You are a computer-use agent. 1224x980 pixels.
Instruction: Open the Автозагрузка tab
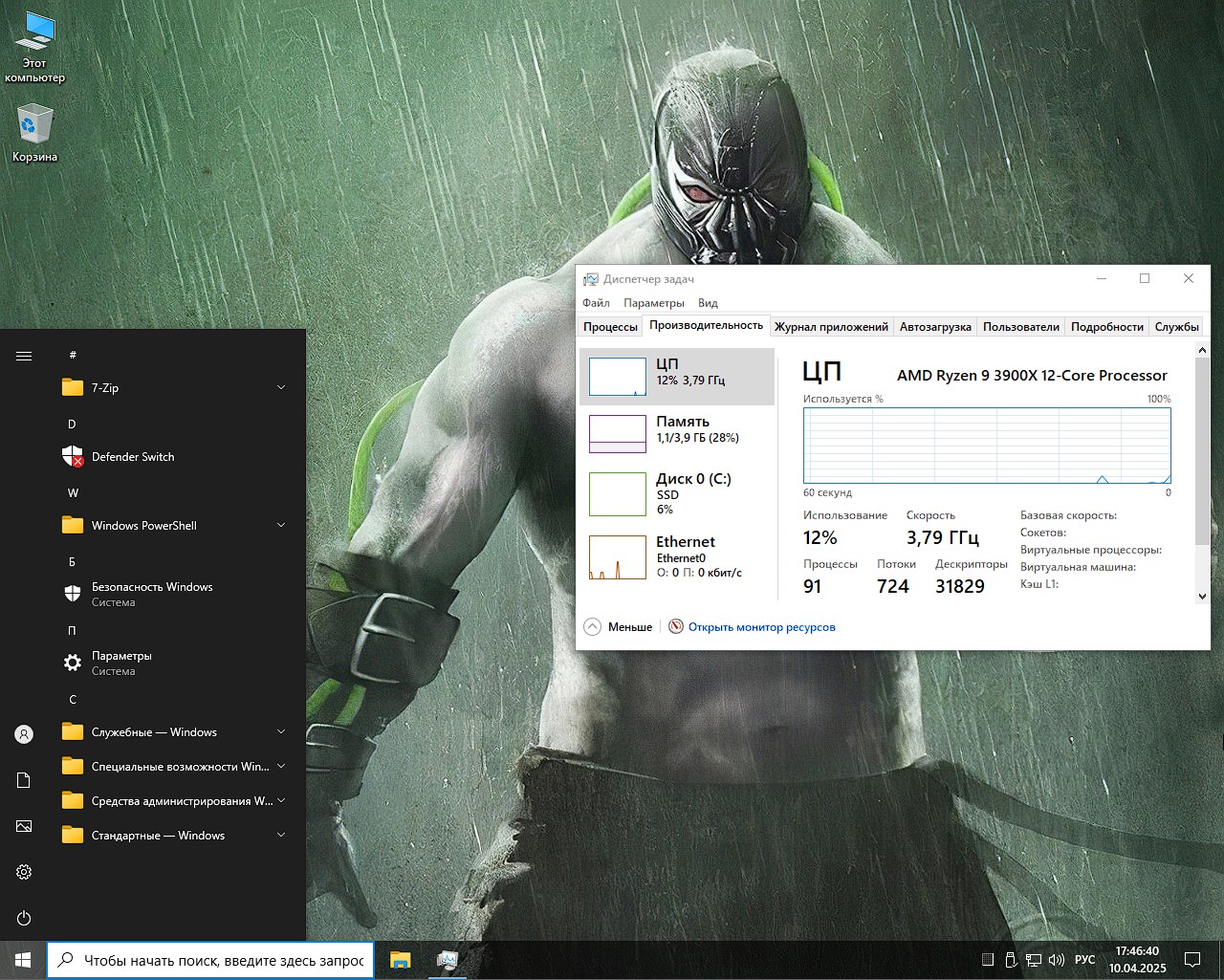[935, 327]
